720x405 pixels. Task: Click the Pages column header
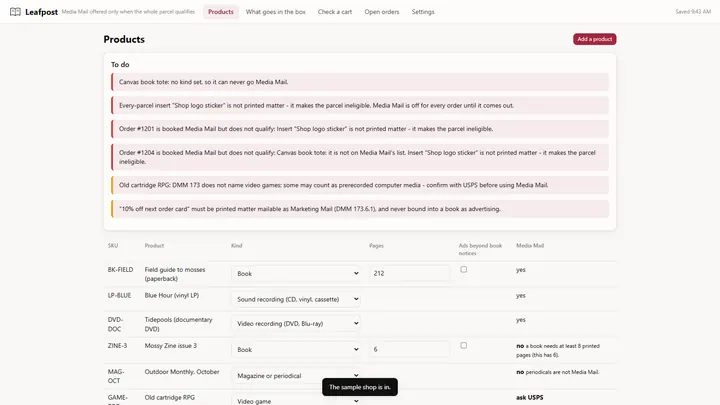click(376, 246)
